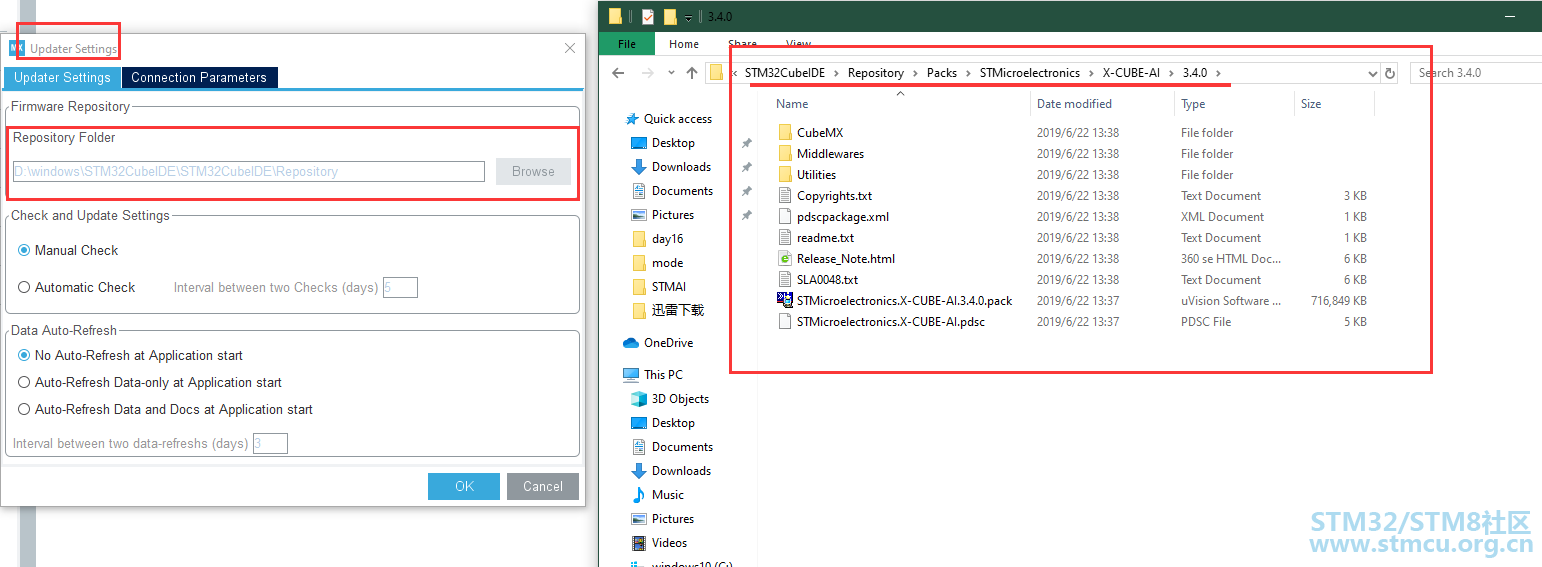The width and height of the screenshot is (1542, 567).
Task: Click the STMicroelectronics breadcrumb segment
Action: (x=1030, y=73)
